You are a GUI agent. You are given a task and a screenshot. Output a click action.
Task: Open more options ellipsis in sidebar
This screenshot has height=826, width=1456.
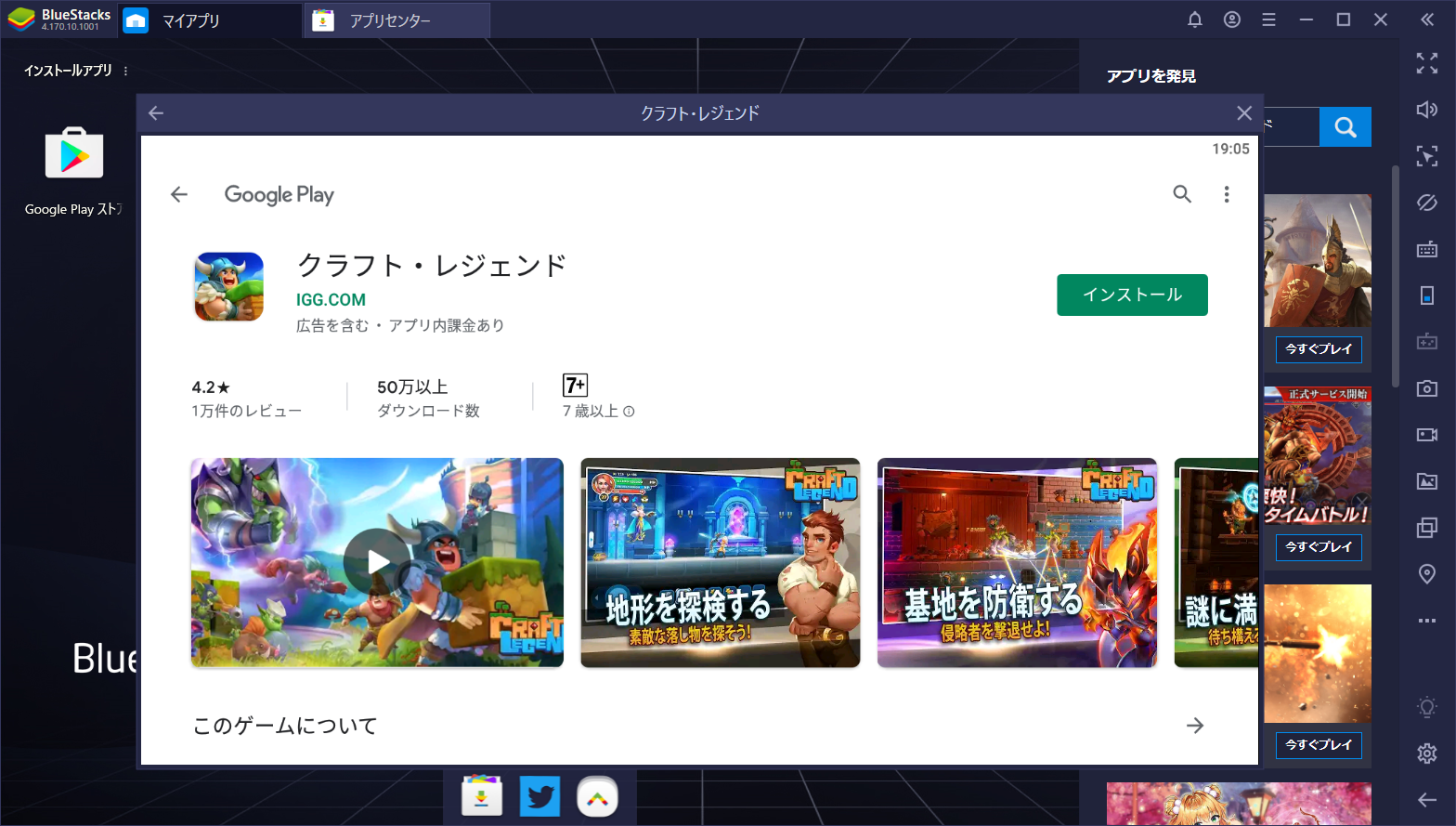(1427, 621)
